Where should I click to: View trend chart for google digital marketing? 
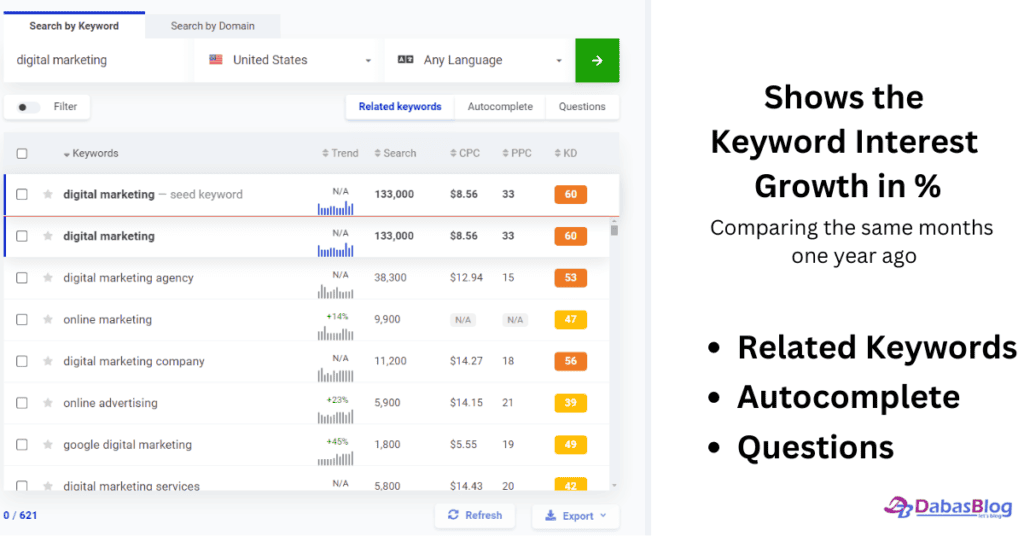(x=336, y=458)
